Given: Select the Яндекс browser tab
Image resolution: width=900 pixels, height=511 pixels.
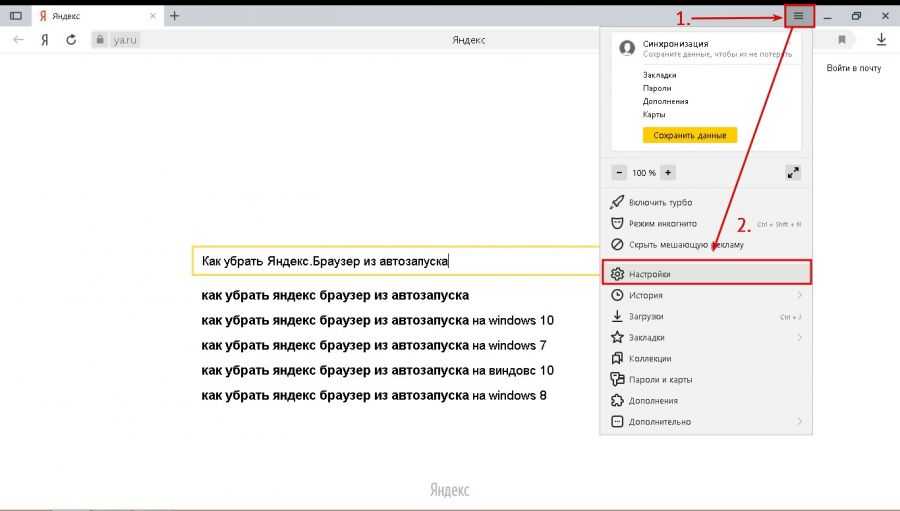Looking at the screenshot, I should click(98, 16).
